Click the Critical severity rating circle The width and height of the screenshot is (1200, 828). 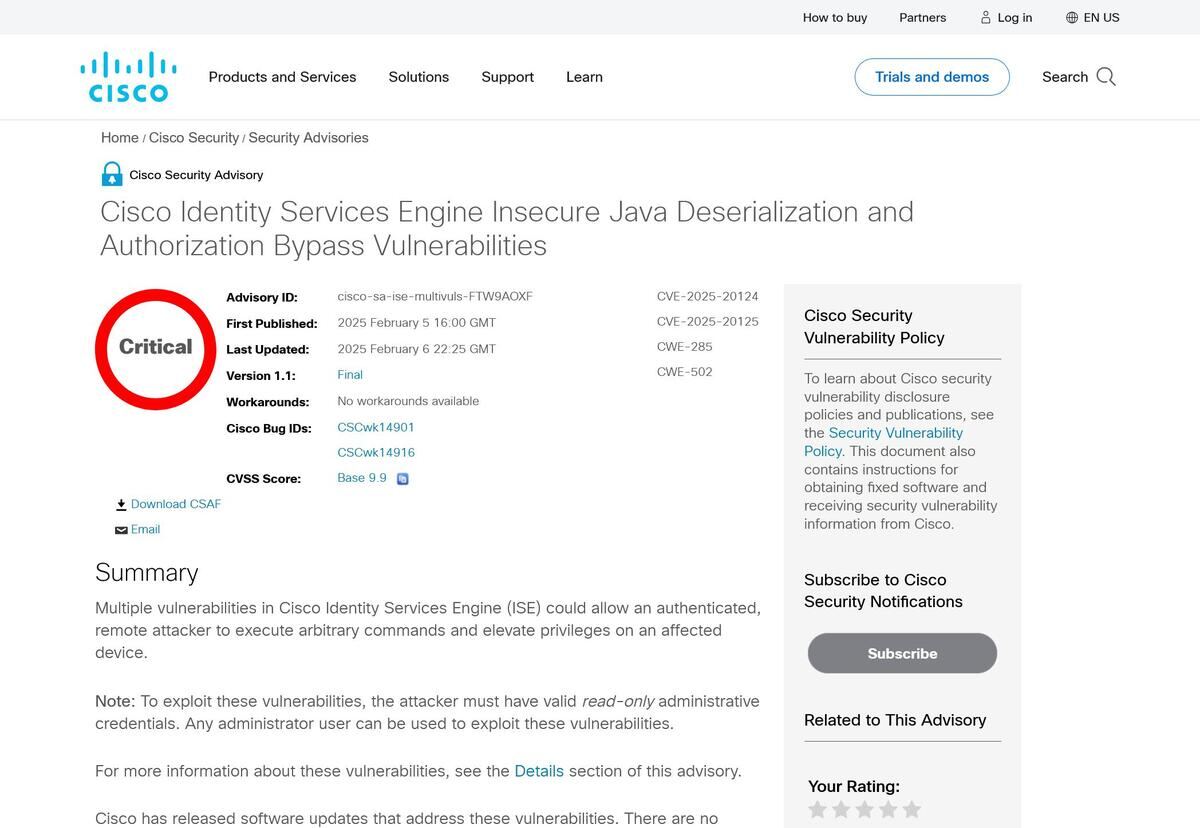[155, 349]
